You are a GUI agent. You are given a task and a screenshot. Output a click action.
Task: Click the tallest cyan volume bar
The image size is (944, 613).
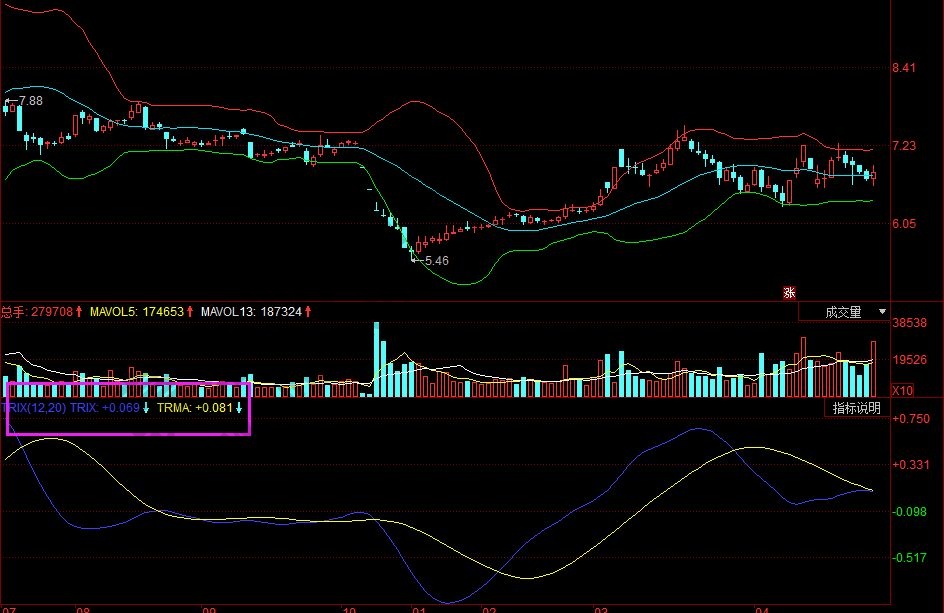(377, 358)
